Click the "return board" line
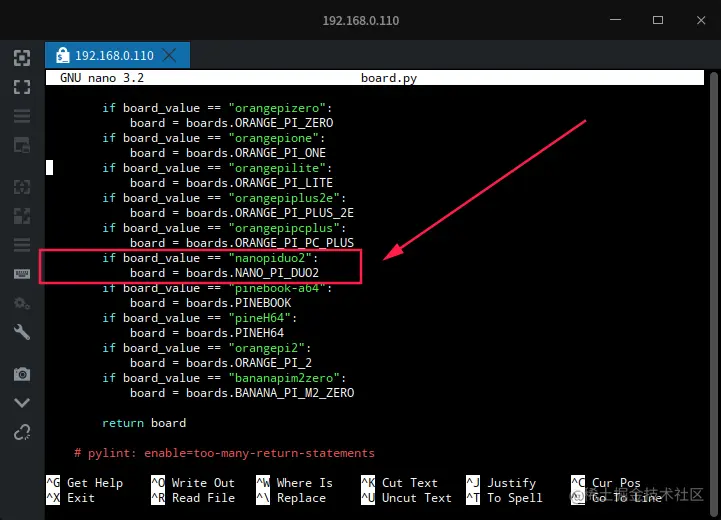Viewport: 721px width, 520px height. click(144, 423)
